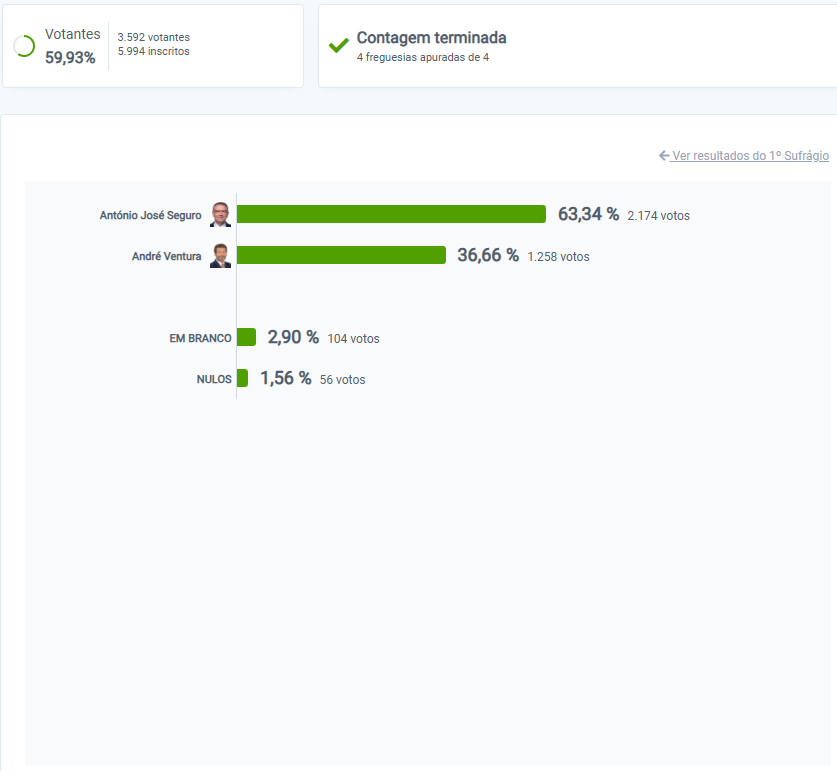This screenshot has height=771, width=837.
Task: Select the 3.592 votantes count text
Action: pos(154,37)
